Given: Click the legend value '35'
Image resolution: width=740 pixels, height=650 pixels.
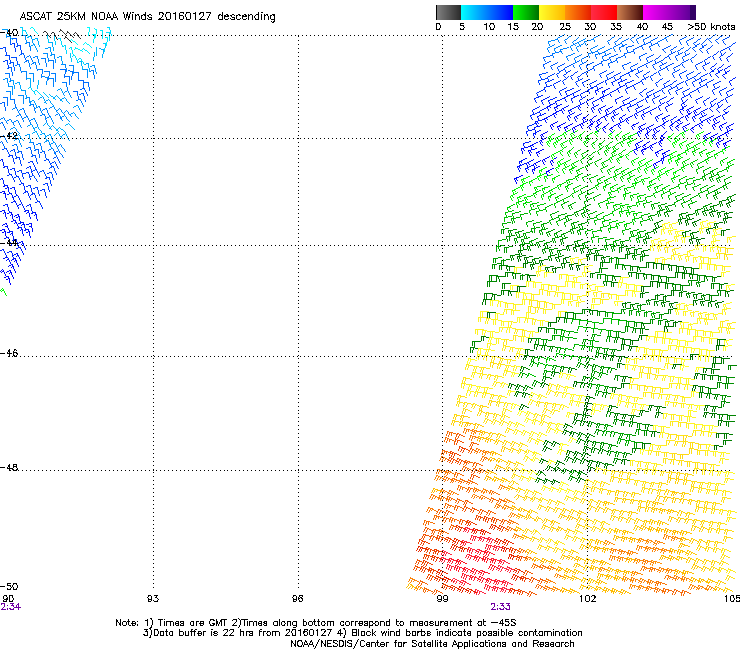Looking at the screenshot, I should coord(616,27).
